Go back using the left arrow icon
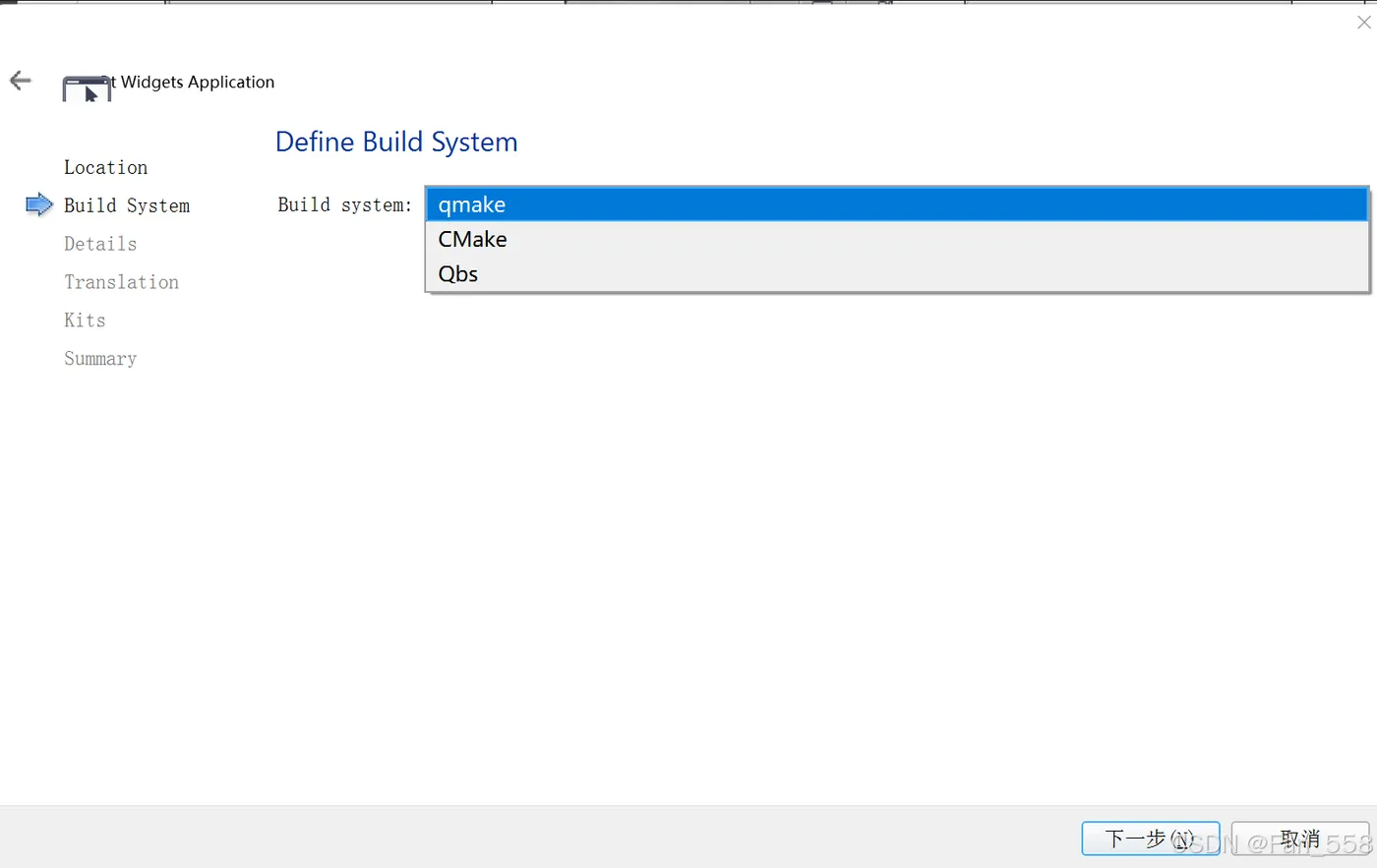 [21, 81]
